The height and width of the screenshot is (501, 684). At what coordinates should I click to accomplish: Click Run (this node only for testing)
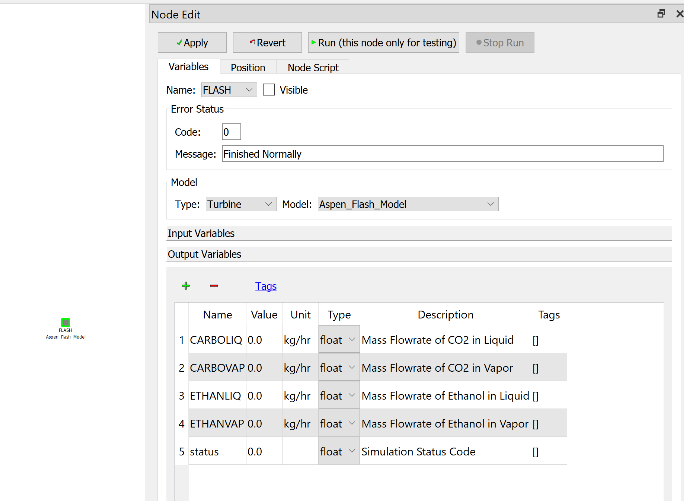383,43
